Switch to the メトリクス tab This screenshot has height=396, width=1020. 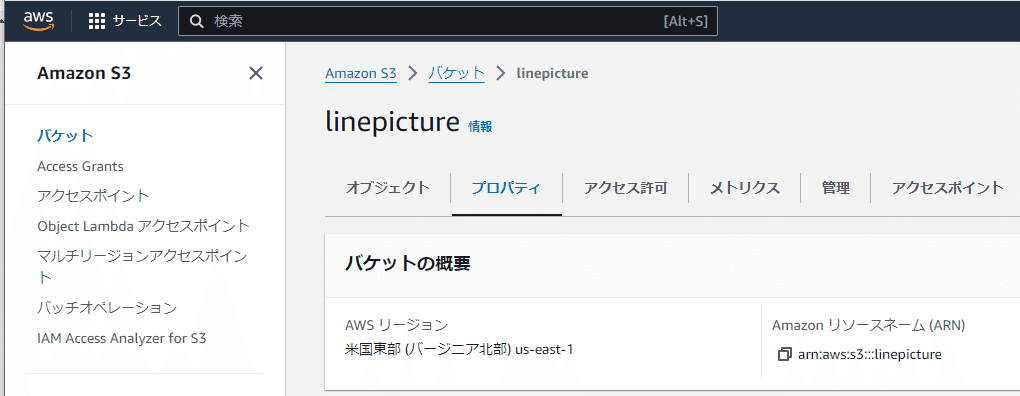pos(744,189)
